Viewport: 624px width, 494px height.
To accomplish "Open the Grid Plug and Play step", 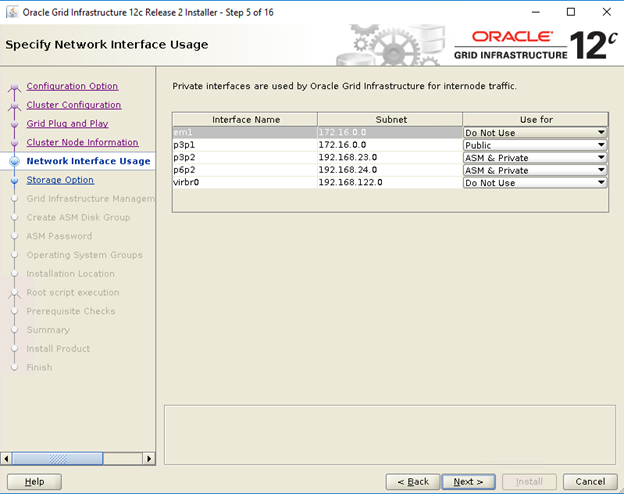I will (x=67, y=123).
